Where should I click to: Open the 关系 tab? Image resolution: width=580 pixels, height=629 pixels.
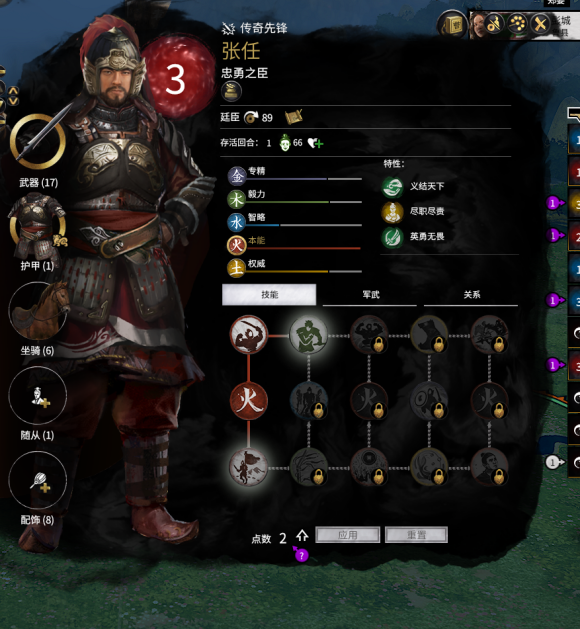click(471, 295)
